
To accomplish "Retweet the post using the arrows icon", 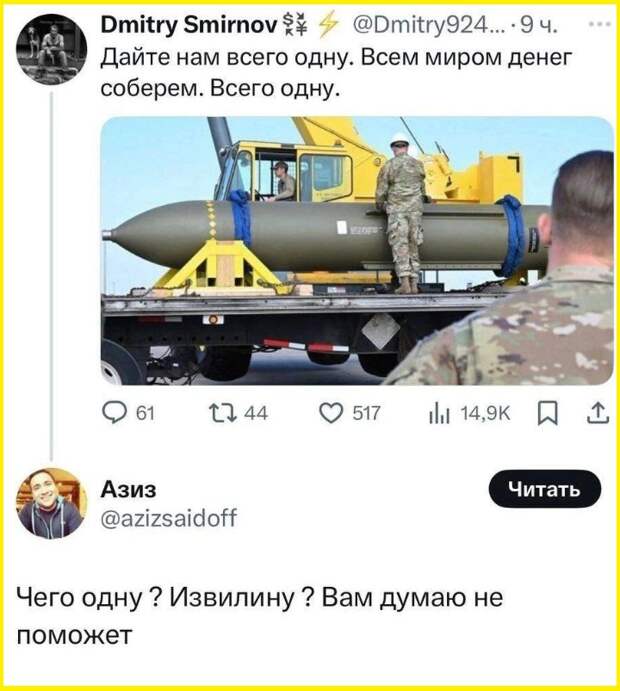I will [223, 413].
